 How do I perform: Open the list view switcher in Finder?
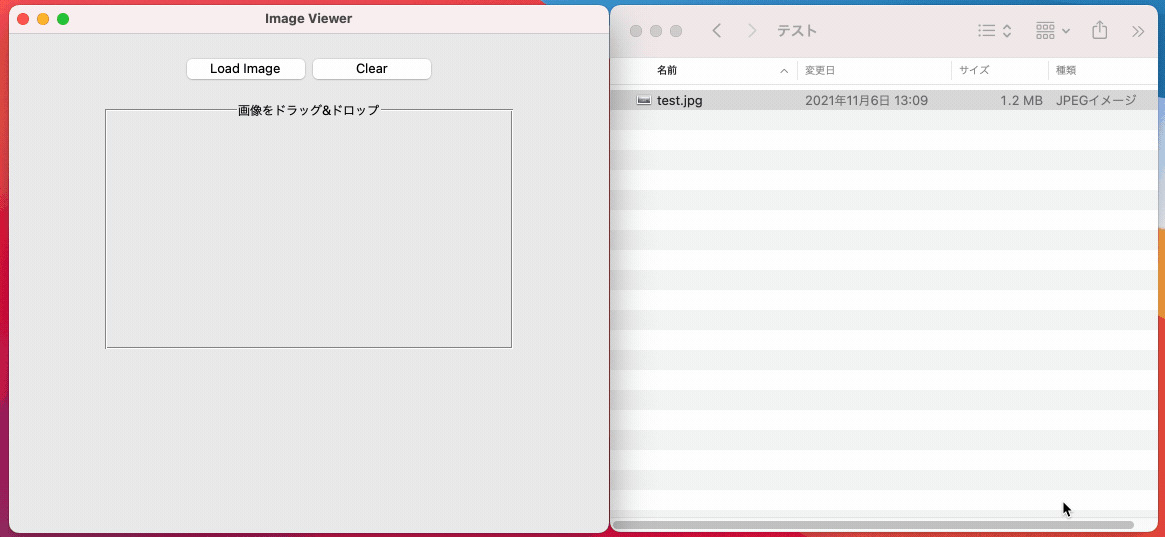(x=995, y=30)
